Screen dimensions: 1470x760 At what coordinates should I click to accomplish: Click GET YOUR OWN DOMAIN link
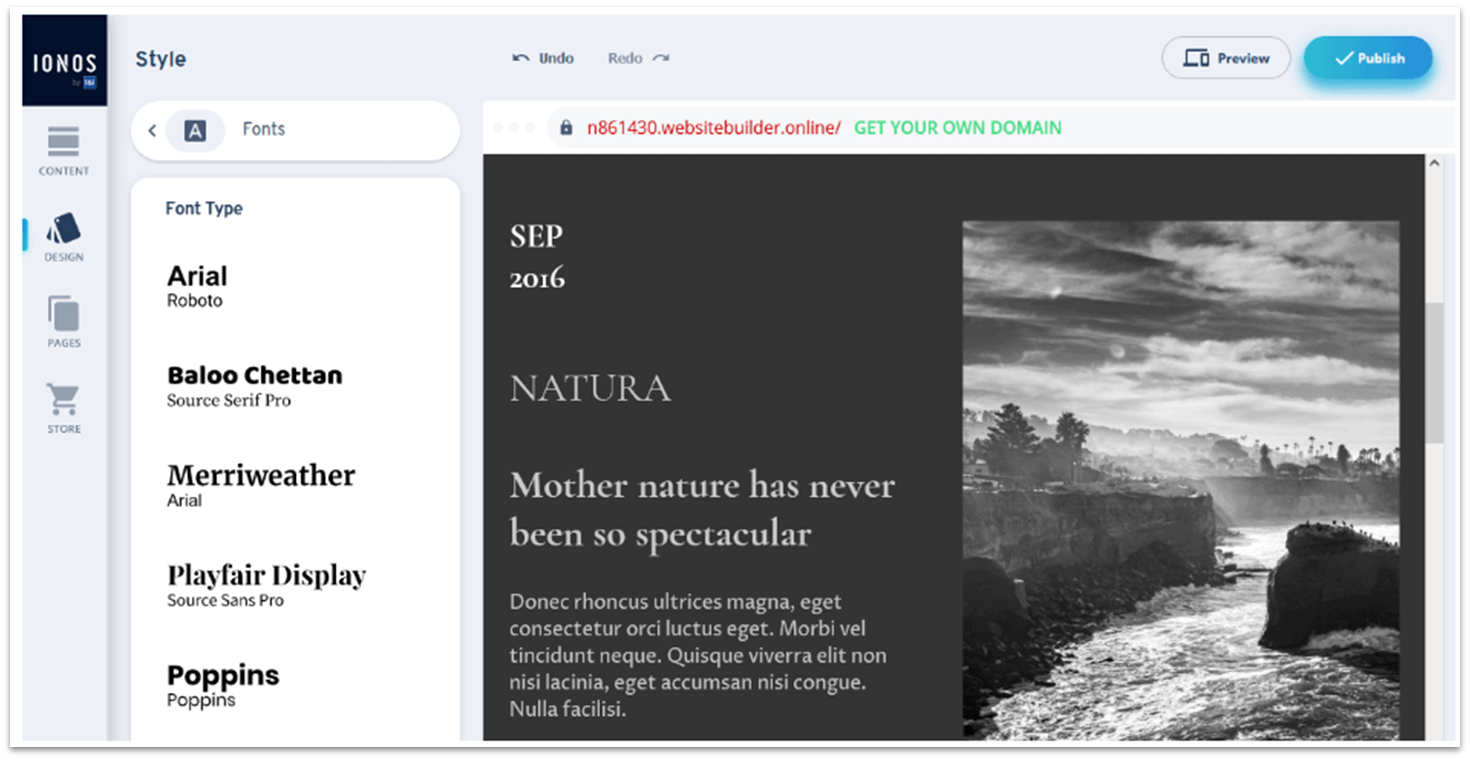click(x=957, y=128)
